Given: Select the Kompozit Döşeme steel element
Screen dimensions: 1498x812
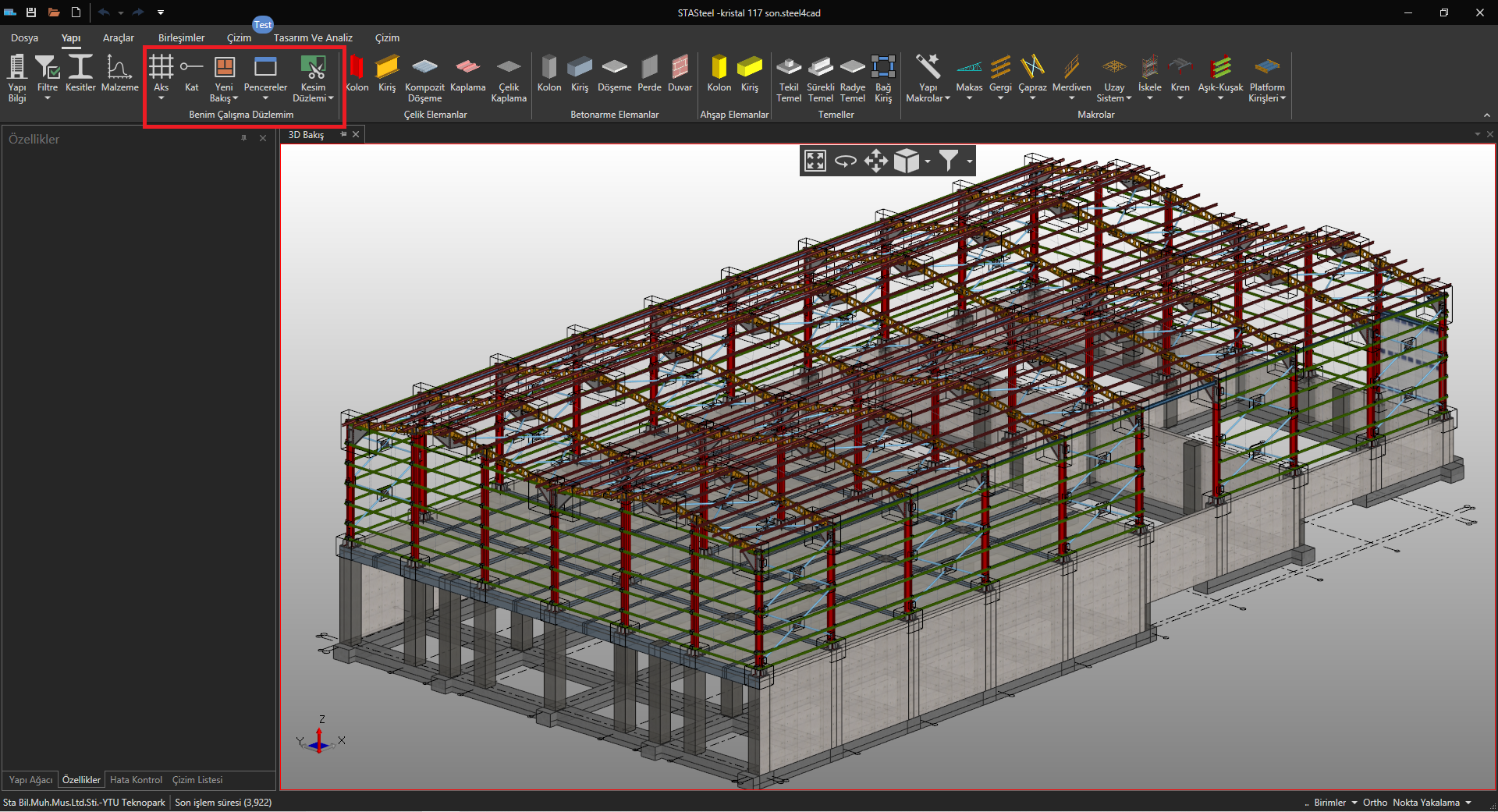Looking at the screenshot, I should coord(424,68).
